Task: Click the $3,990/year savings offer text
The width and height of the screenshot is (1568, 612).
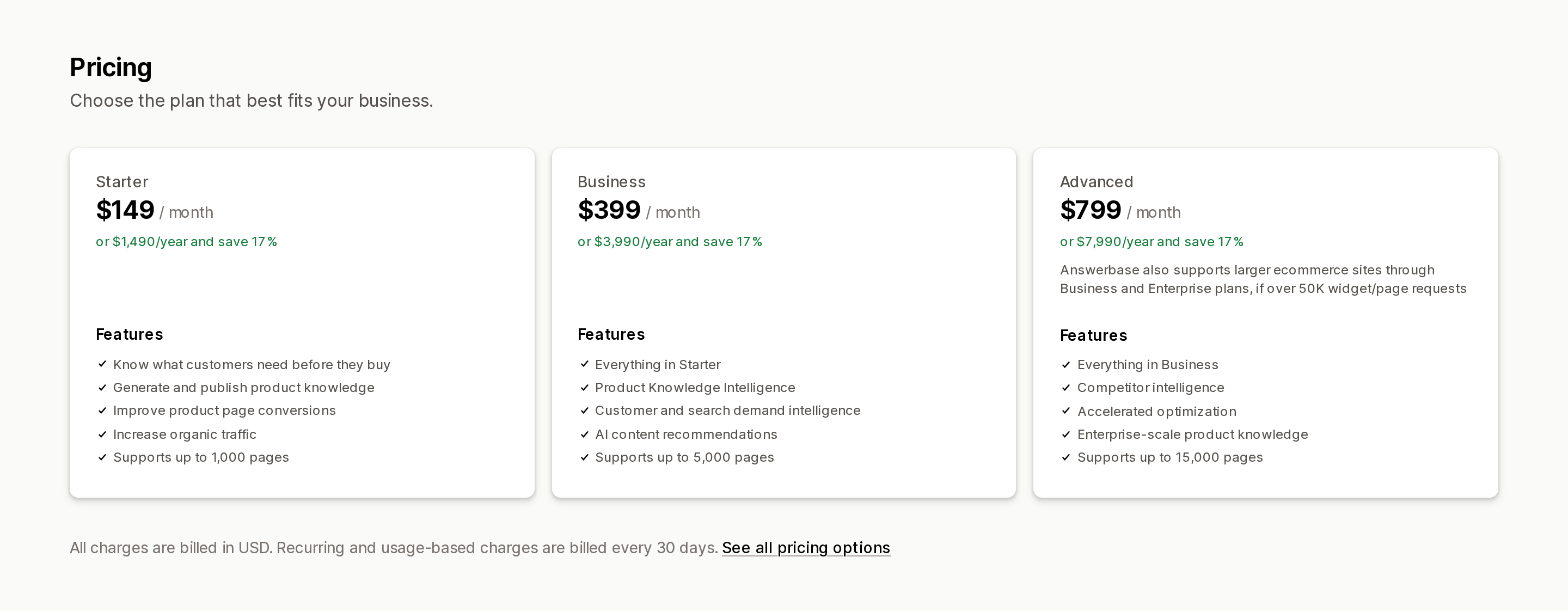Action: coord(670,242)
